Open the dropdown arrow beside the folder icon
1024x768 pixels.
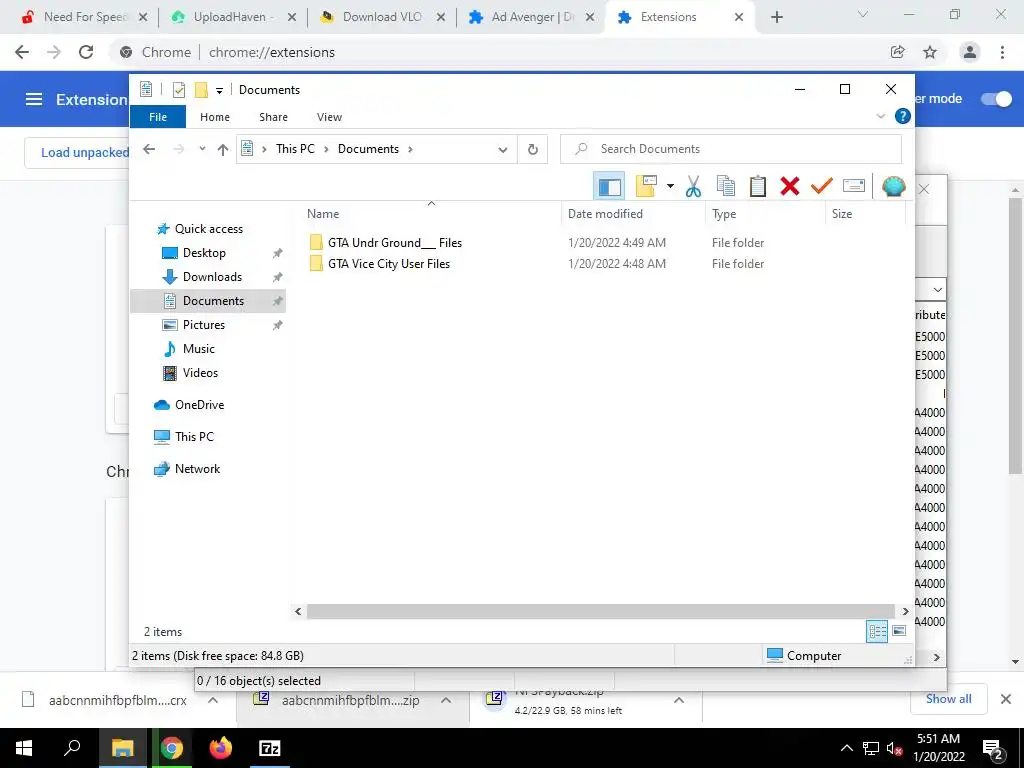pos(670,186)
